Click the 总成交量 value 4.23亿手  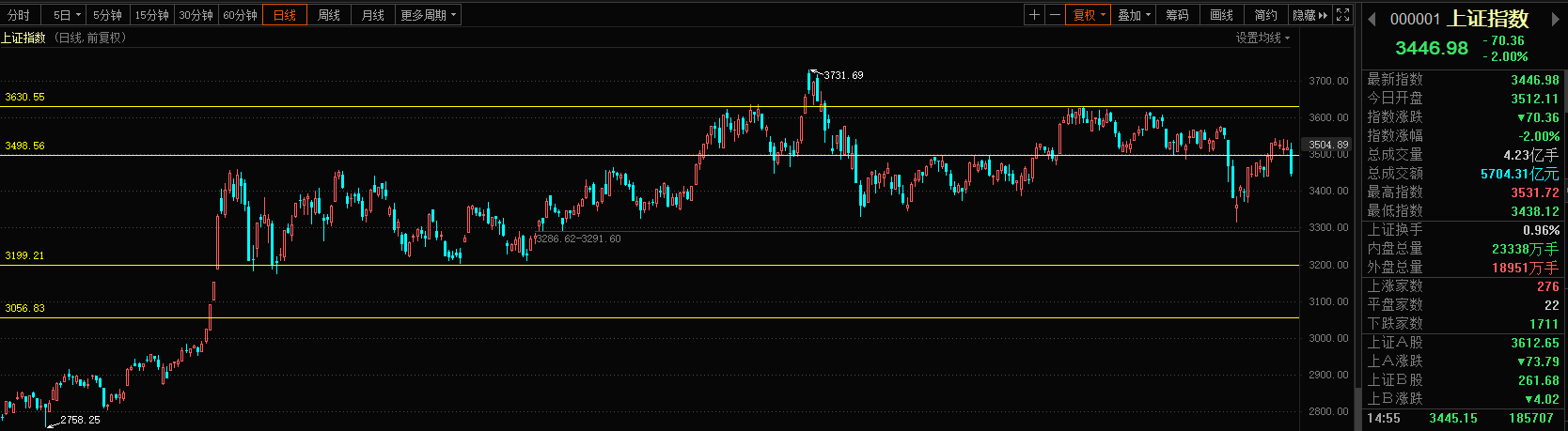pos(1530,155)
